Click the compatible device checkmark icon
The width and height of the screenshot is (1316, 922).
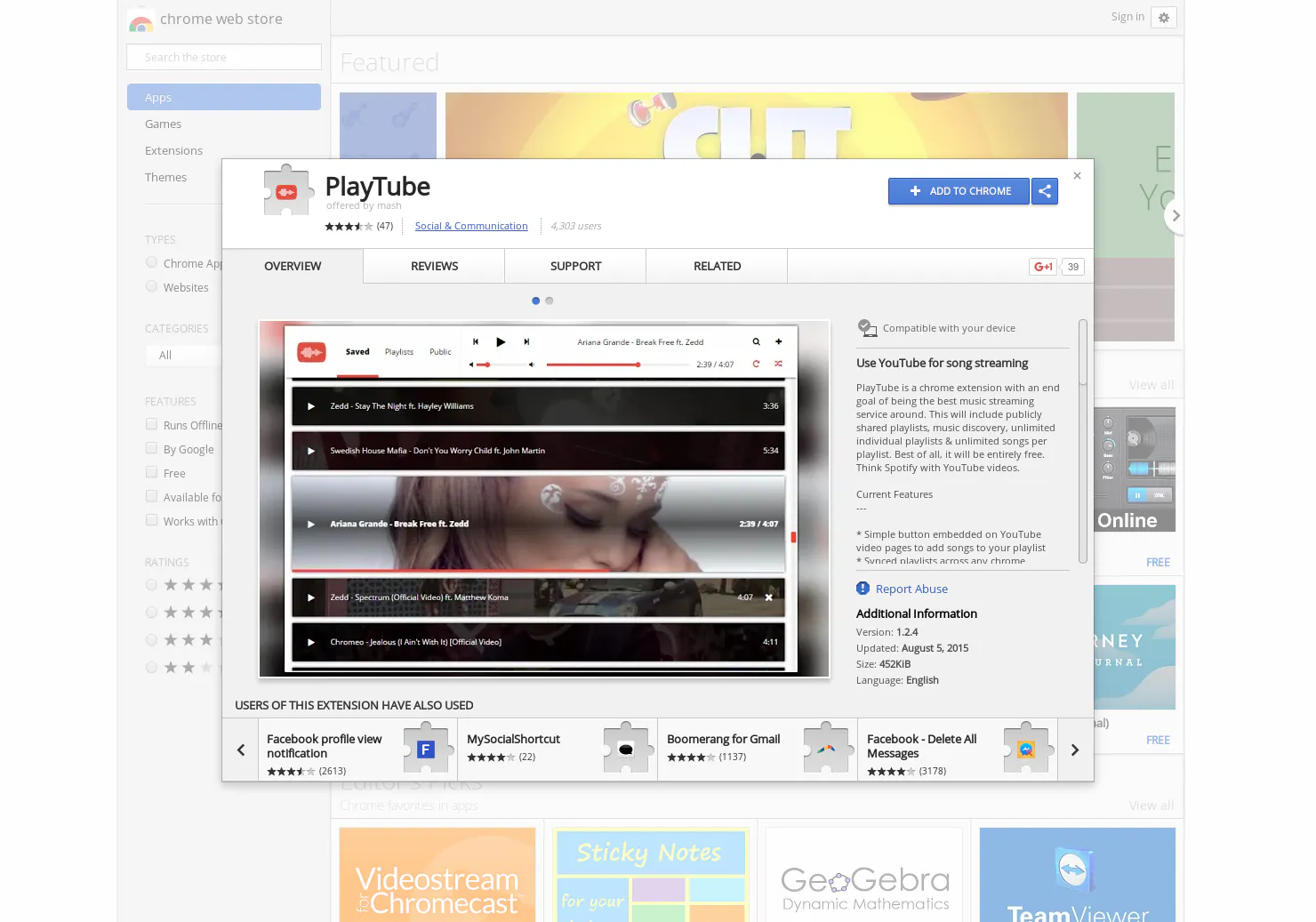[867, 328]
